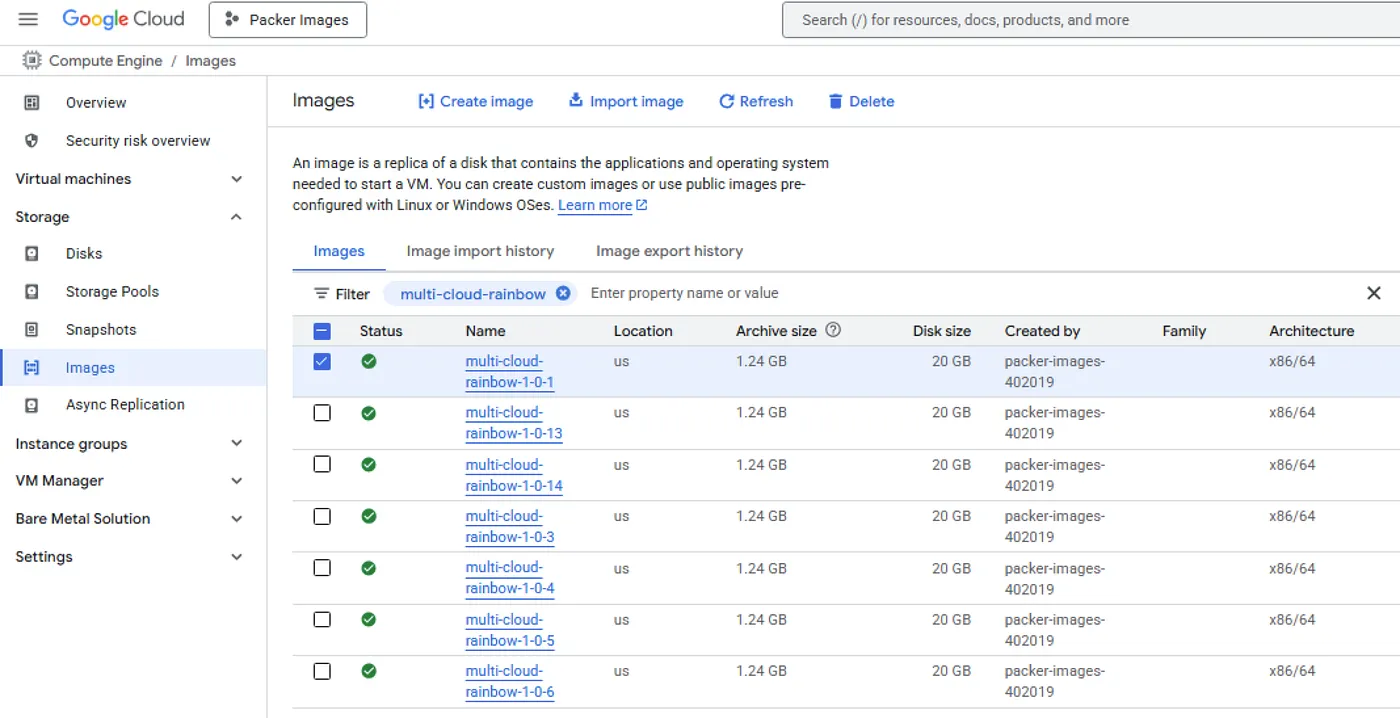Click the green status icon for rainbow-1-0-4
1400x718 pixels.
point(369,568)
